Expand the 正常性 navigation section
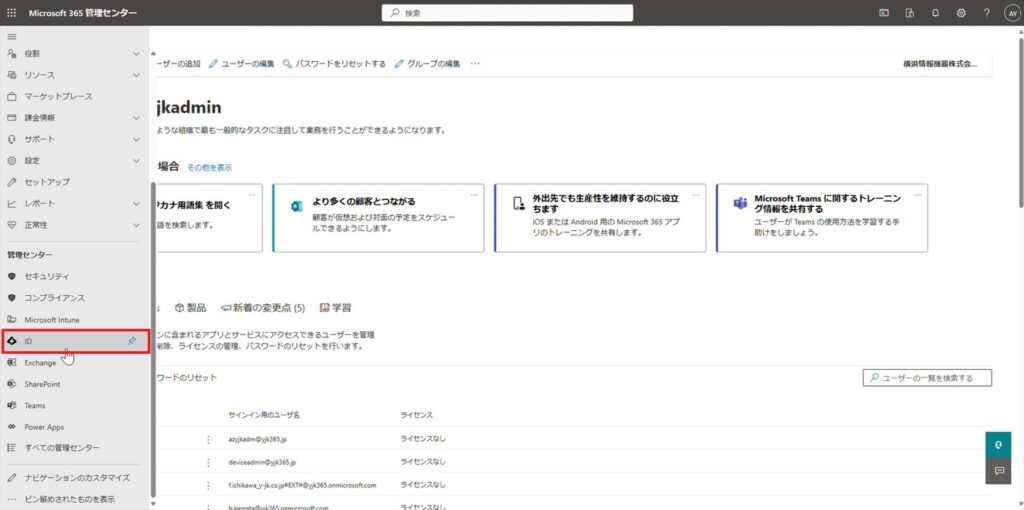The width and height of the screenshot is (1024, 510). (x=136, y=225)
